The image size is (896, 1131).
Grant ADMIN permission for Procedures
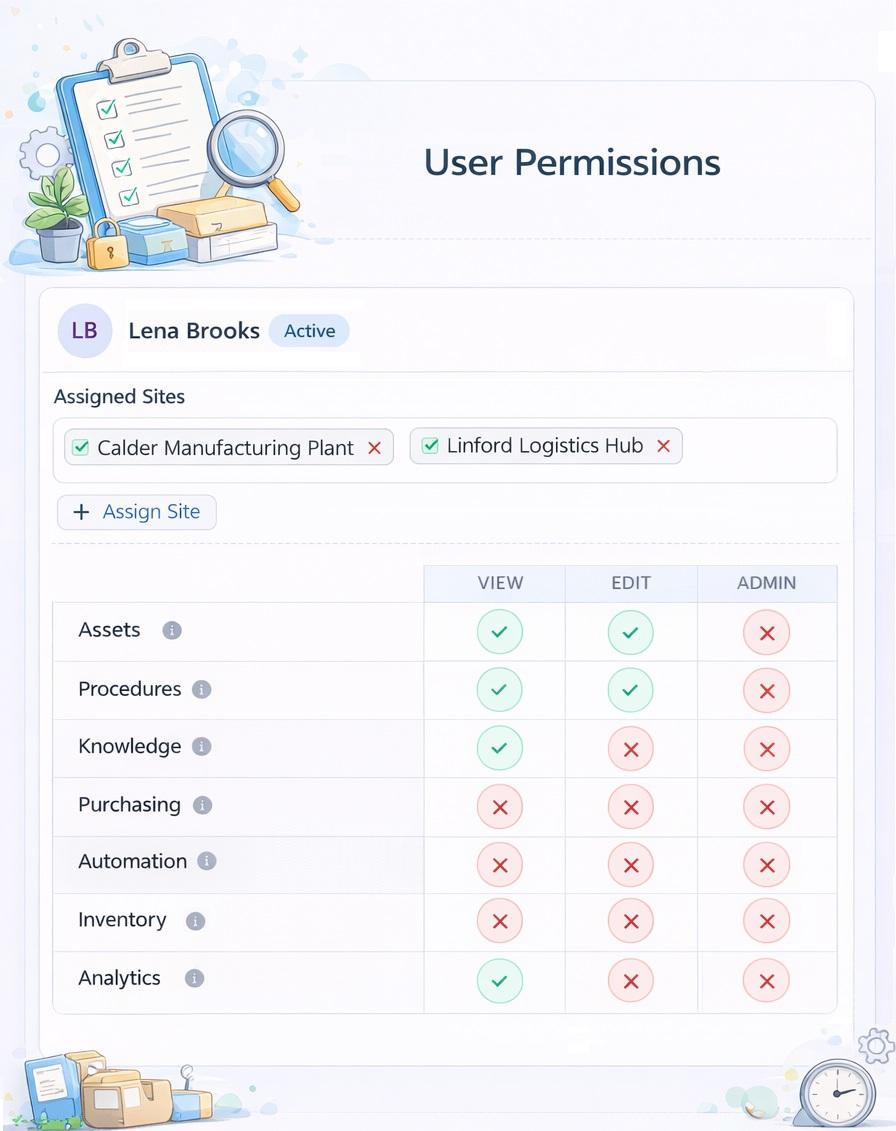766,690
